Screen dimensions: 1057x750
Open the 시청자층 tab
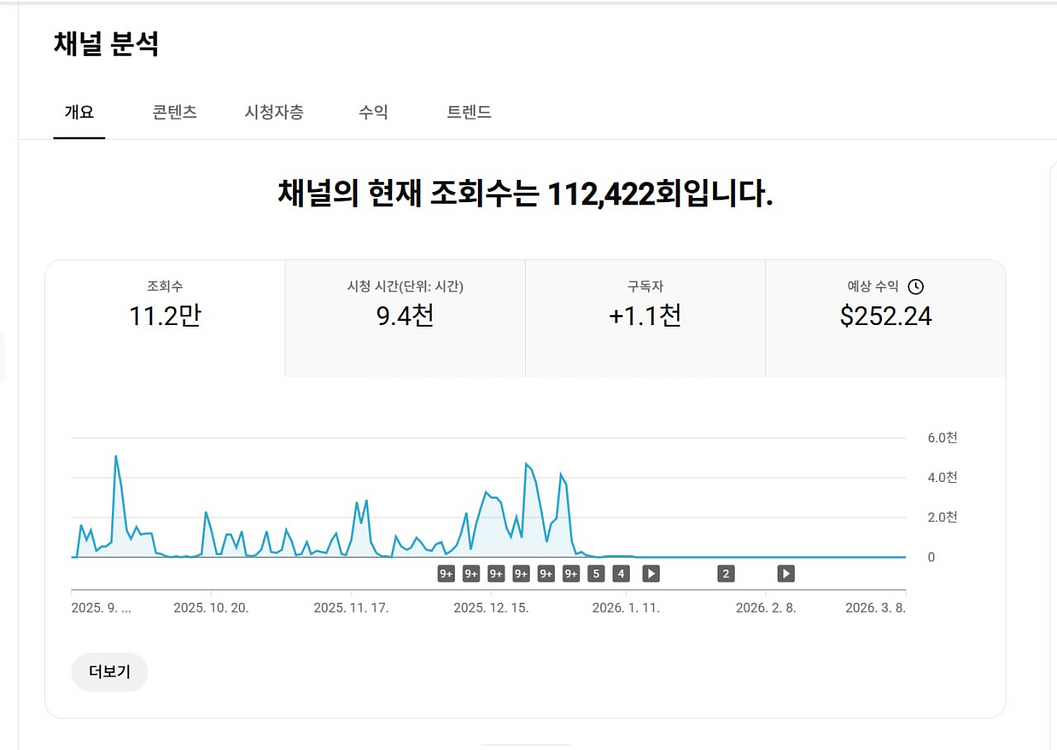[x=274, y=112]
